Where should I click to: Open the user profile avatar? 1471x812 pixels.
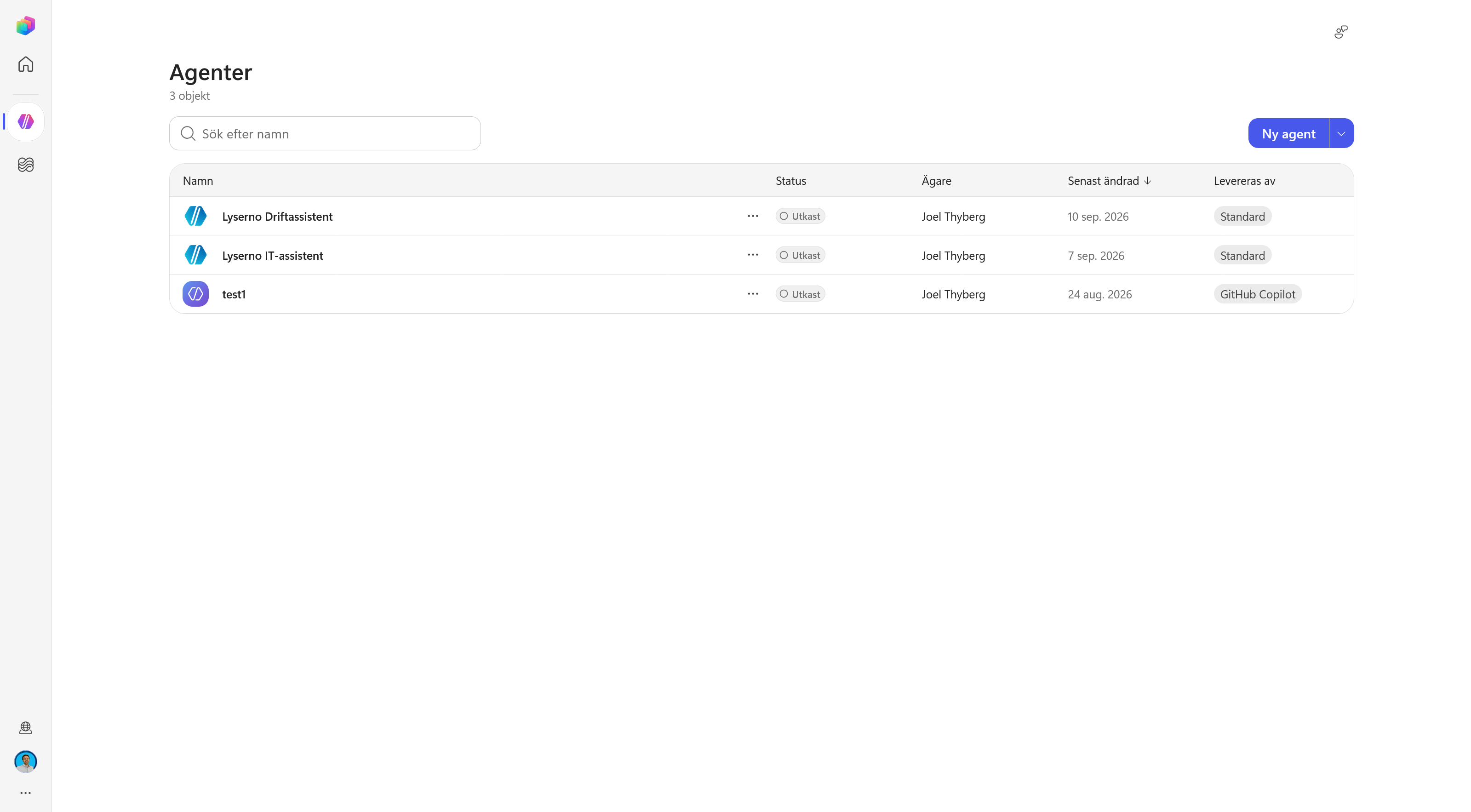(x=26, y=761)
